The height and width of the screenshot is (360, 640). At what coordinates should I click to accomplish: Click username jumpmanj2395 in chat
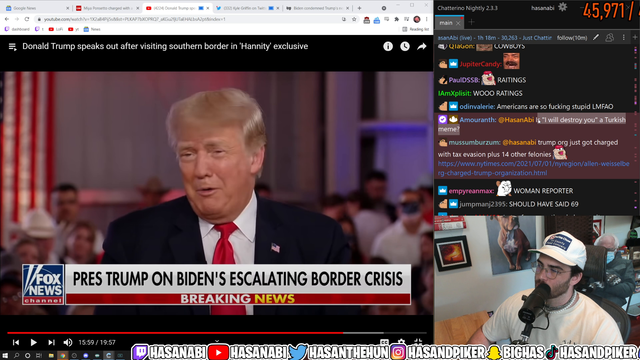tap(483, 204)
